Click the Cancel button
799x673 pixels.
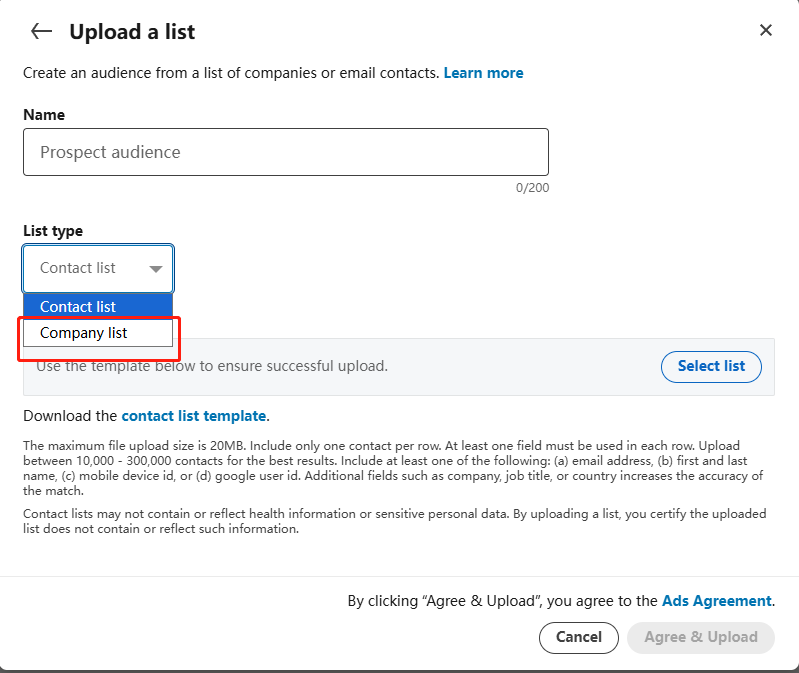tap(579, 637)
